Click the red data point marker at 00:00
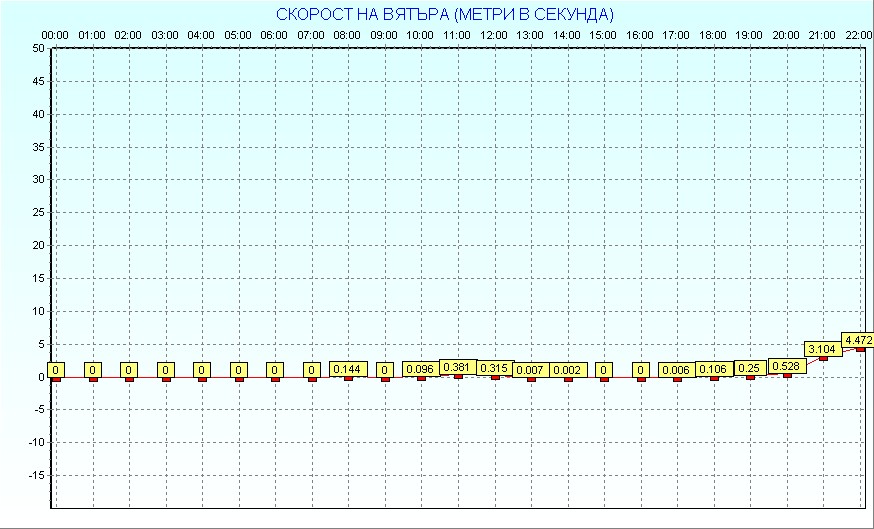The image size is (874, 529). coord(56,379)
